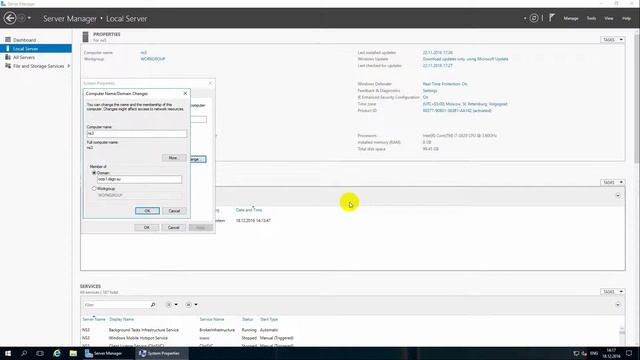Select the Workgroup radio button
This screenshot has width=640, height=360.
point(94,189)
